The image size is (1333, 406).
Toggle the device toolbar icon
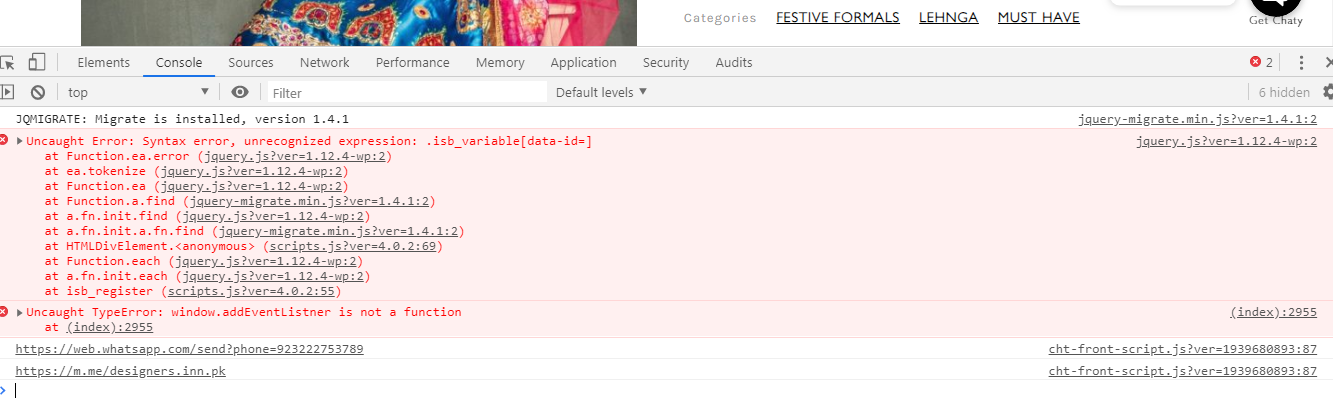pos(36,62)
